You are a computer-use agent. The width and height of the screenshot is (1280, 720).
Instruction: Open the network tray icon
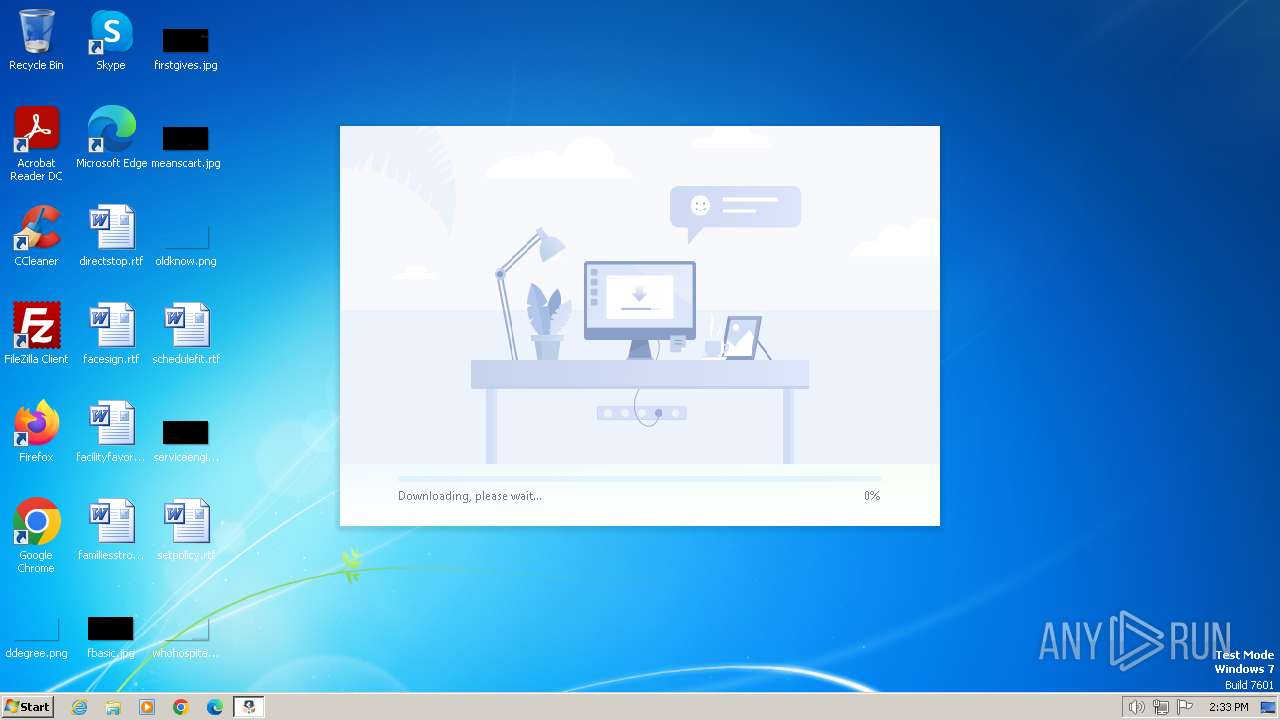pos(1160,707)
